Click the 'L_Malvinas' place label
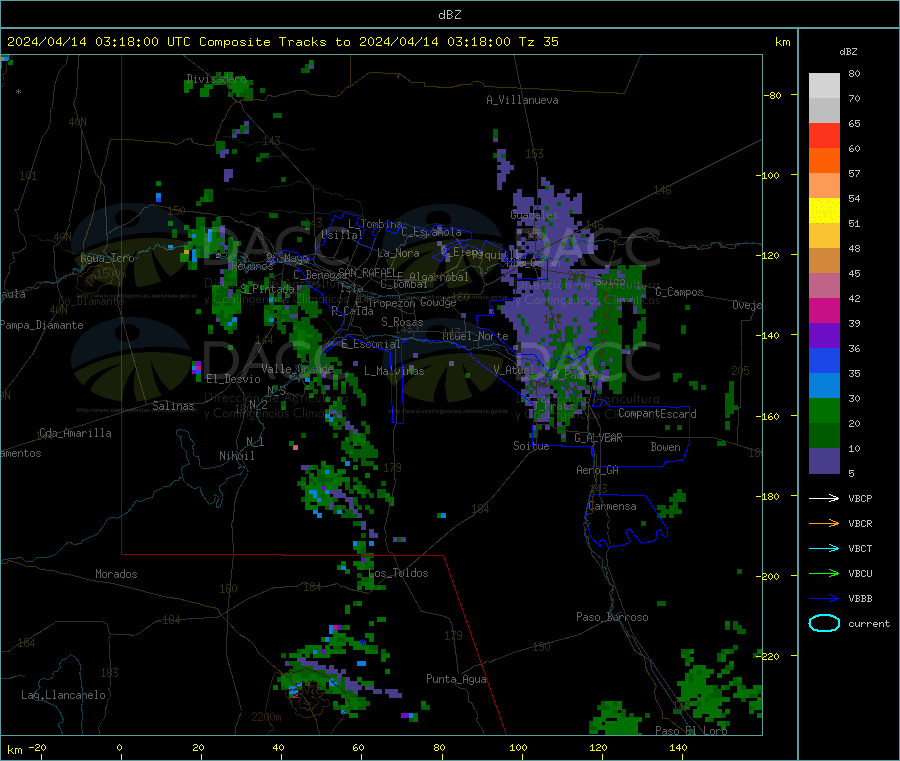Viewport: 900px width, 761px height. [394, 371]
